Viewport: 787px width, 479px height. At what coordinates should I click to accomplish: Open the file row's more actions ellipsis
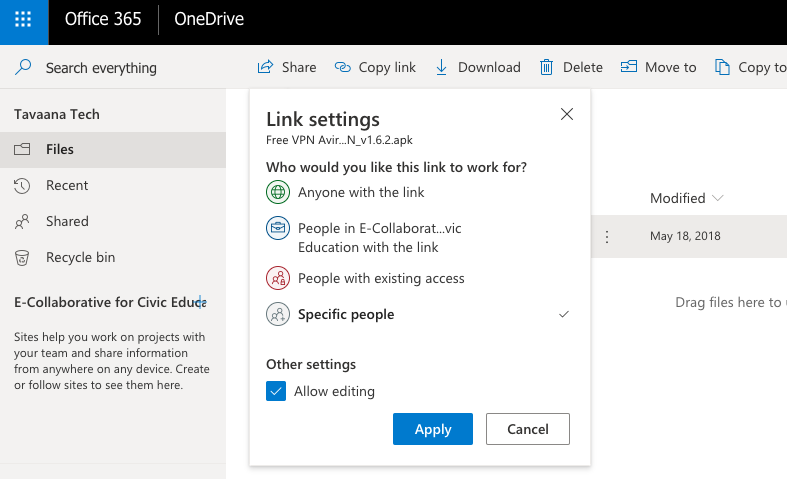pos(607,236)
